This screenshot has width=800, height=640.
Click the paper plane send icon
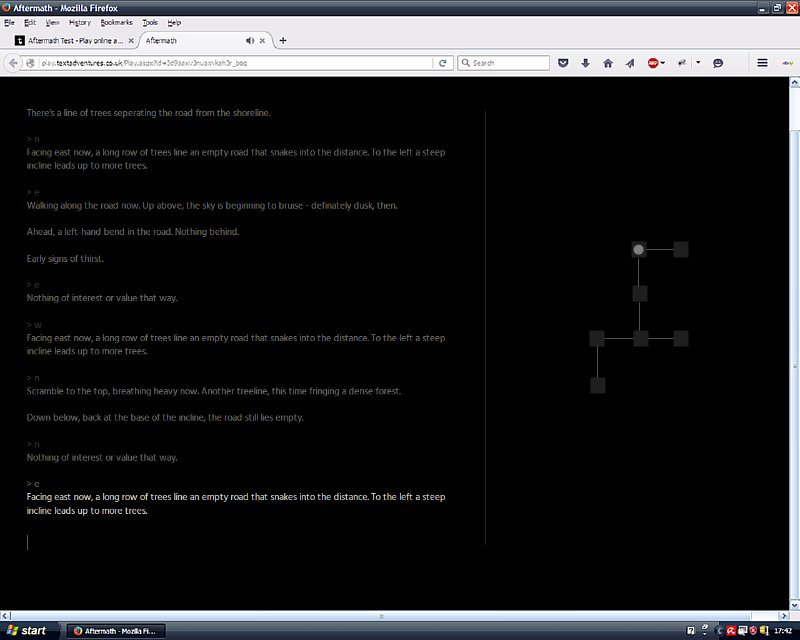point(629,63)
